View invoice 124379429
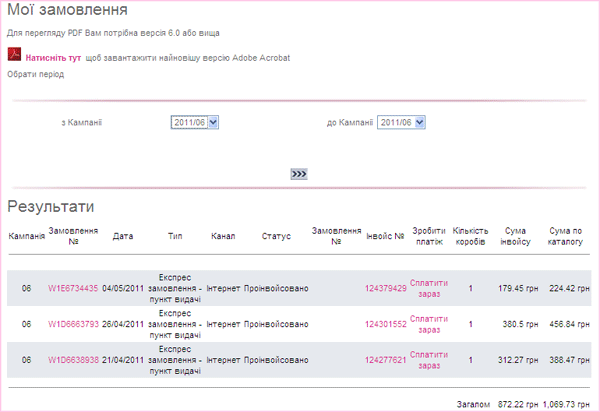 pos(385,288)
